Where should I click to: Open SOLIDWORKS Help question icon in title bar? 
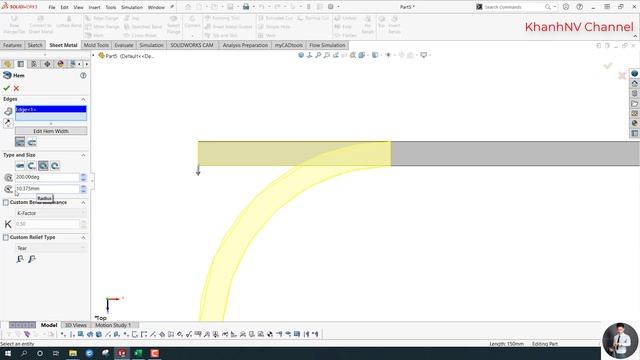(580, 7)
